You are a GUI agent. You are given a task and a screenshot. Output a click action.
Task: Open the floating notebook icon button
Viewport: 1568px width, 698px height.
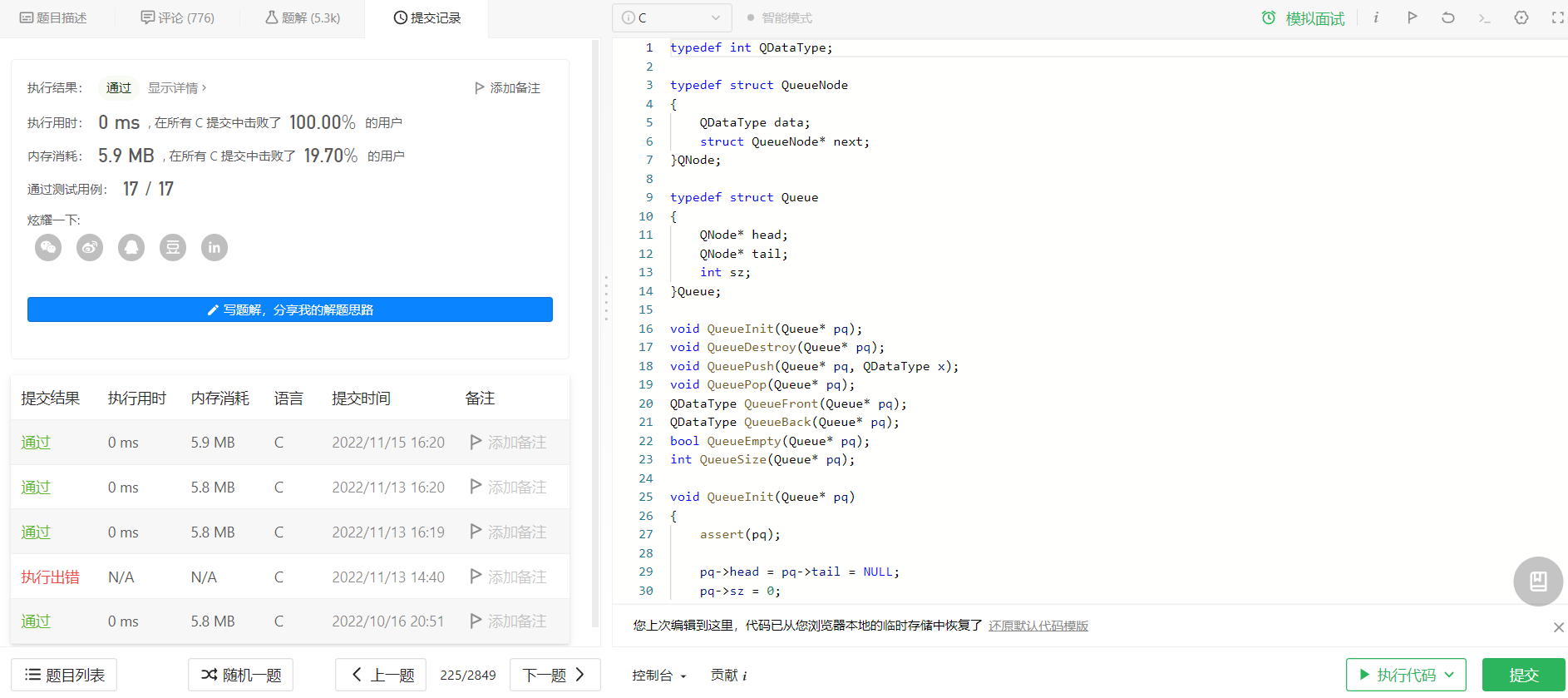[x=1538, y=582]
